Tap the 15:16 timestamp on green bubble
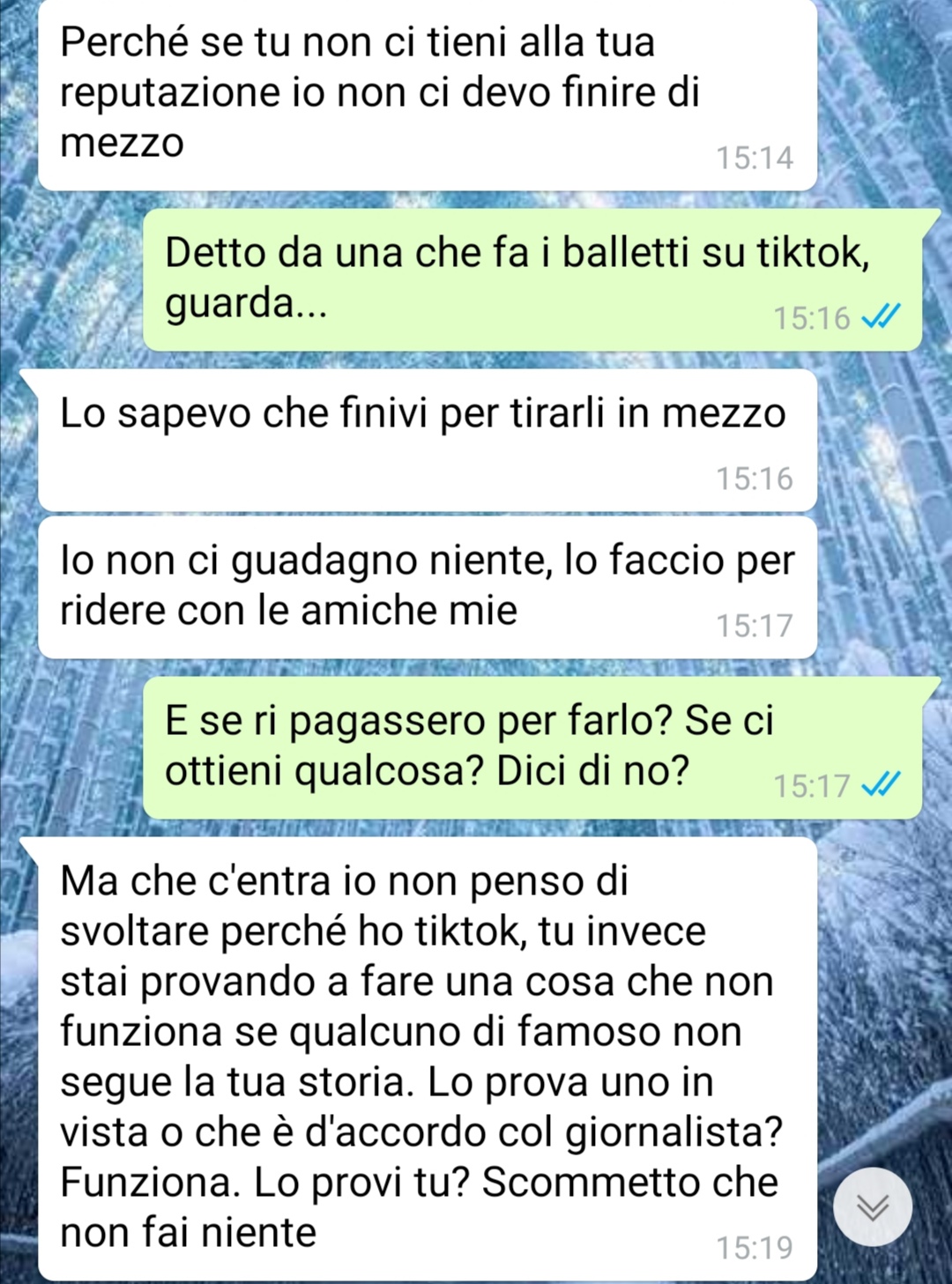The image size is (952, 1284). point(812,317)
